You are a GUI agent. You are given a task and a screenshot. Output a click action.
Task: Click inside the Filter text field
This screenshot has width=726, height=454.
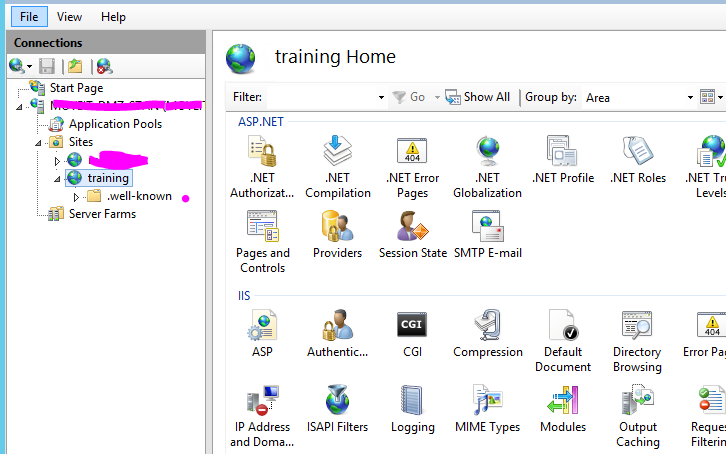pyautogui.click(x=321, y=97)
